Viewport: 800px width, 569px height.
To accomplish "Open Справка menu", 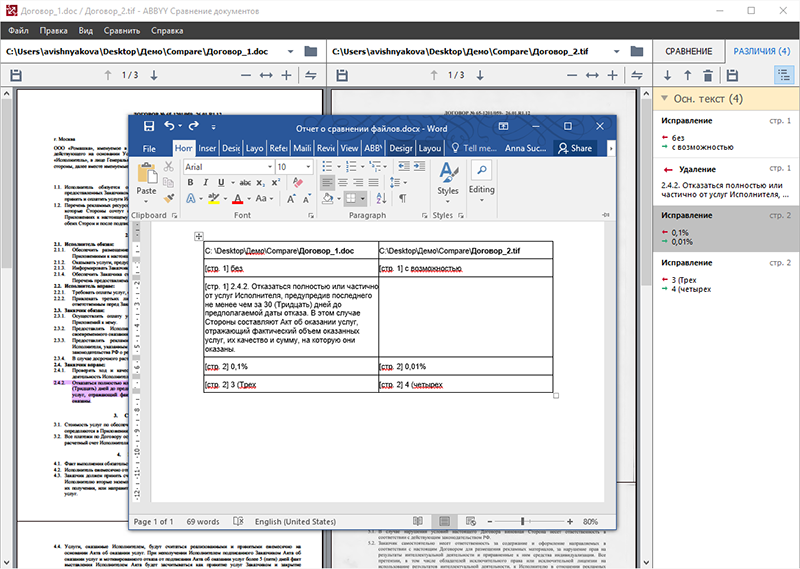I will coord(167,31).
